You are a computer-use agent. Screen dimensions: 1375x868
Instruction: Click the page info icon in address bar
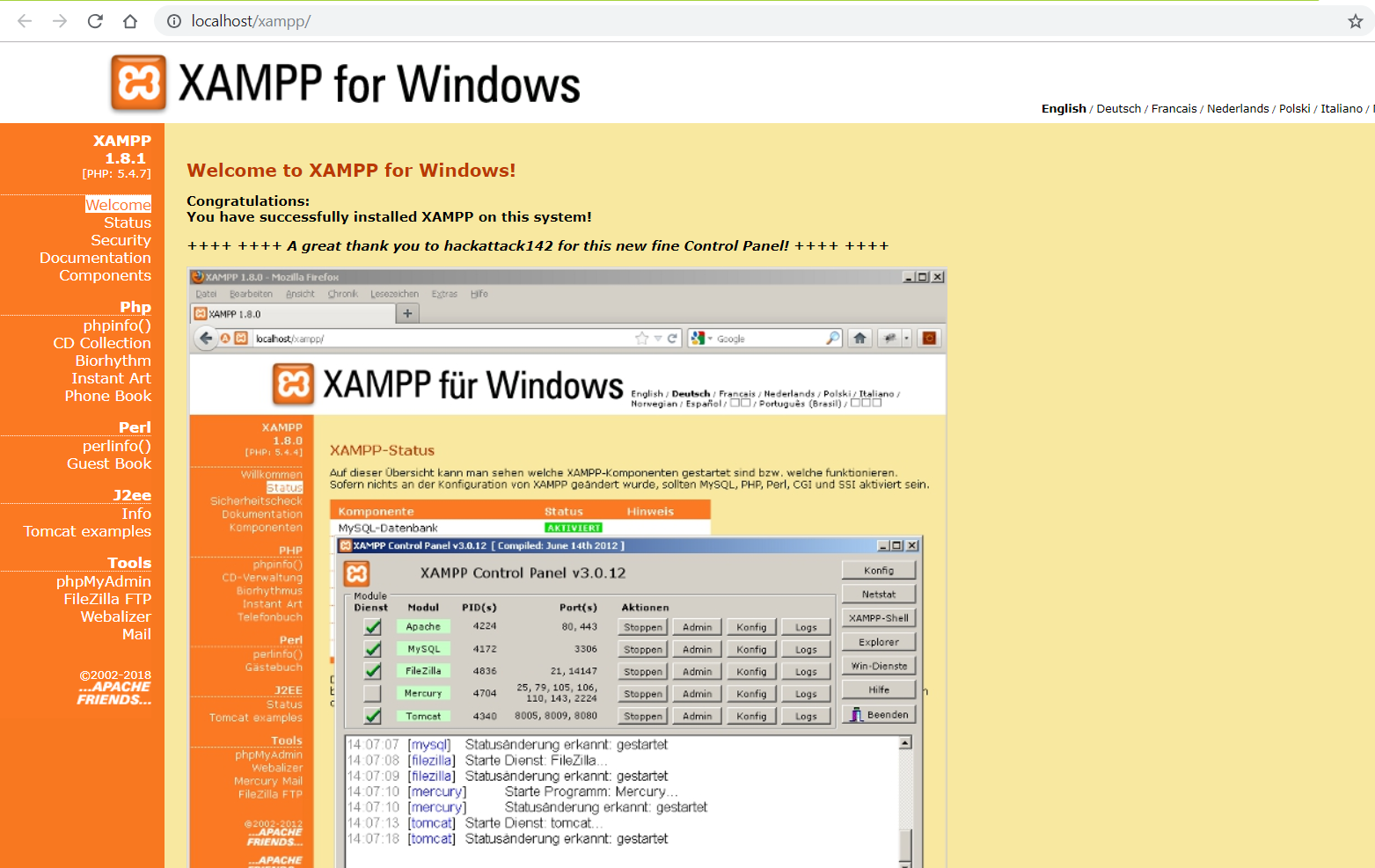172,21
